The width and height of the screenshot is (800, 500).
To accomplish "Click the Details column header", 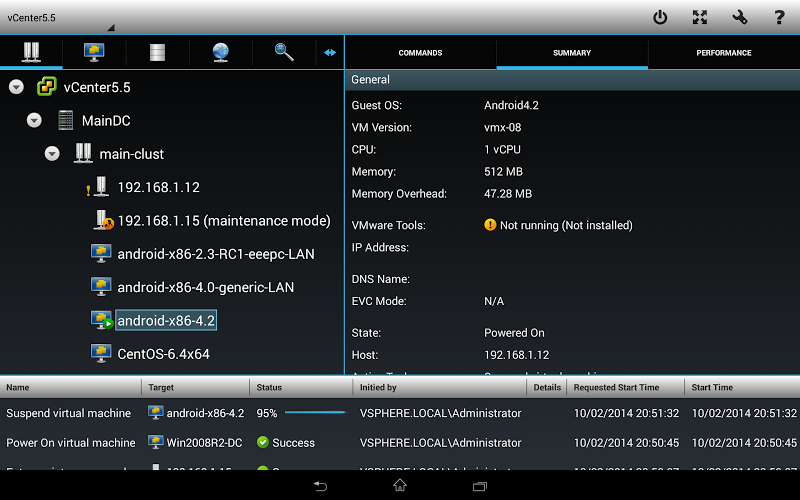I will pyautogui.click(x=547, y=387).
